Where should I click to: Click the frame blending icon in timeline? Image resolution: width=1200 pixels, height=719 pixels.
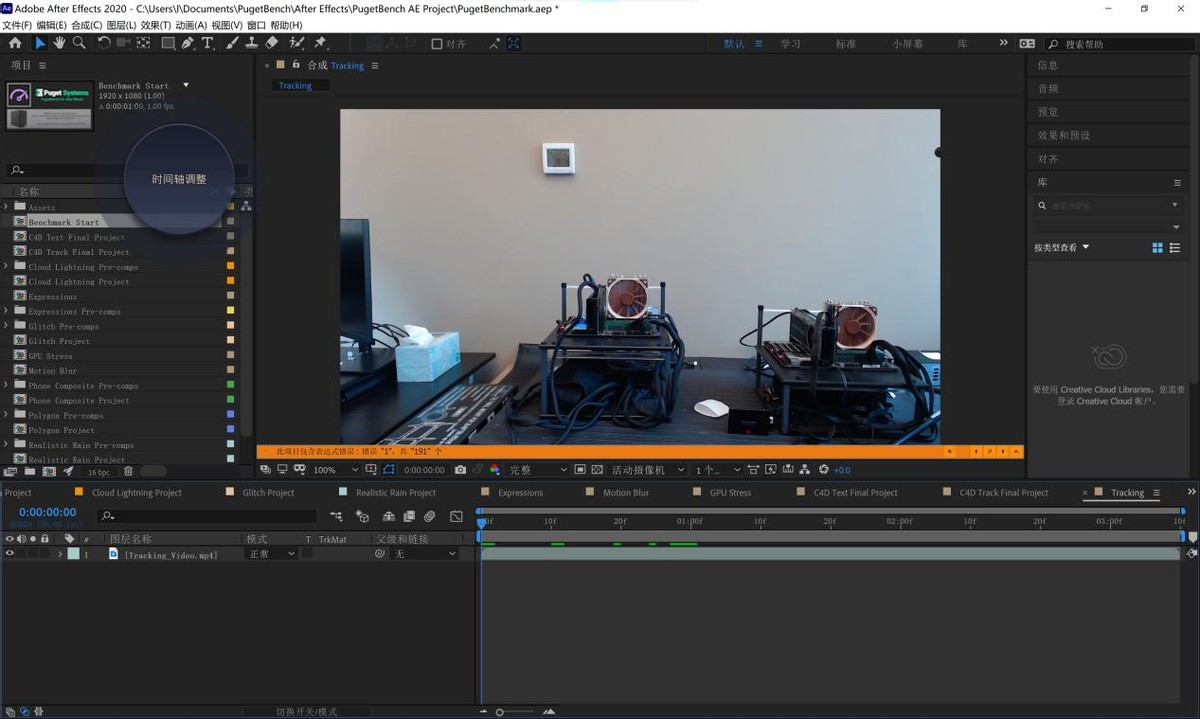click(x=409, y=516)
